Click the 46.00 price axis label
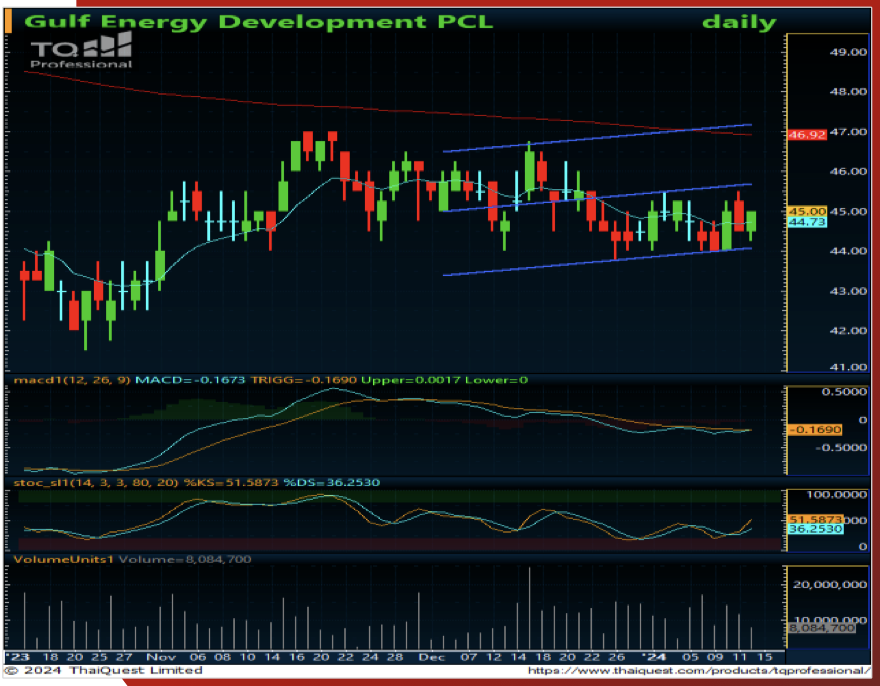This screenshot has height=686, width=880. [x=848, y=171]
